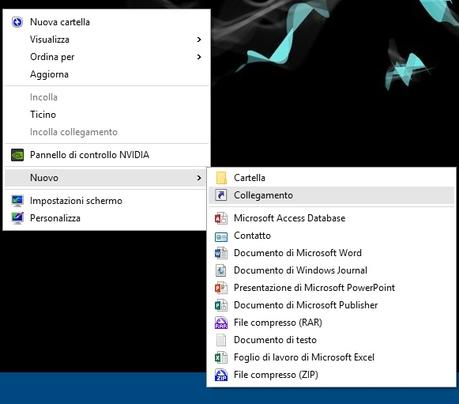The width and height of the screenshot is (459, 404).
Task: Click the Personalizza icon
Action: [x=17, y=218]
